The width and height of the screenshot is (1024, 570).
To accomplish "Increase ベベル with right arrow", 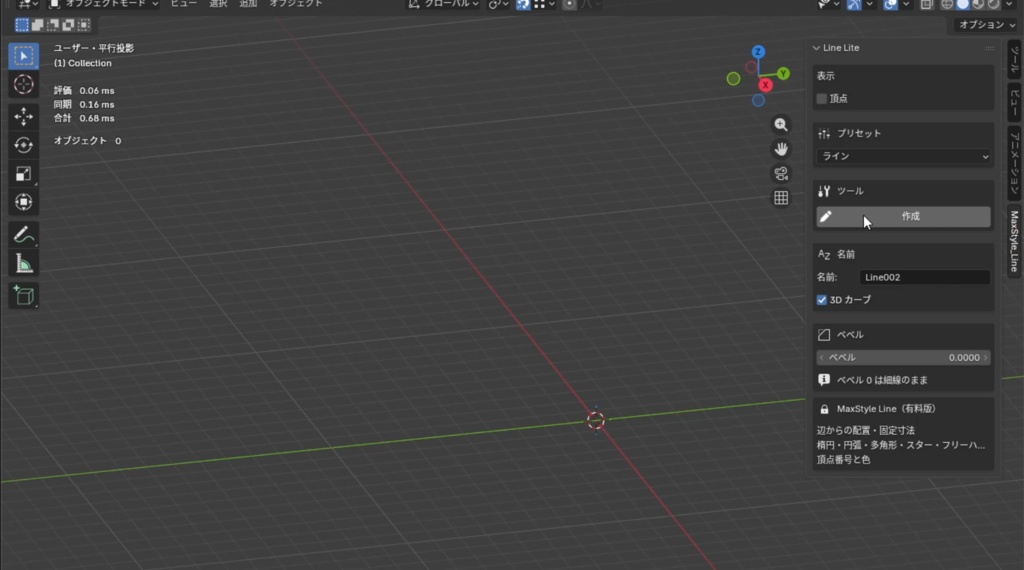I will pyautogui.click(x=985, y=358).
